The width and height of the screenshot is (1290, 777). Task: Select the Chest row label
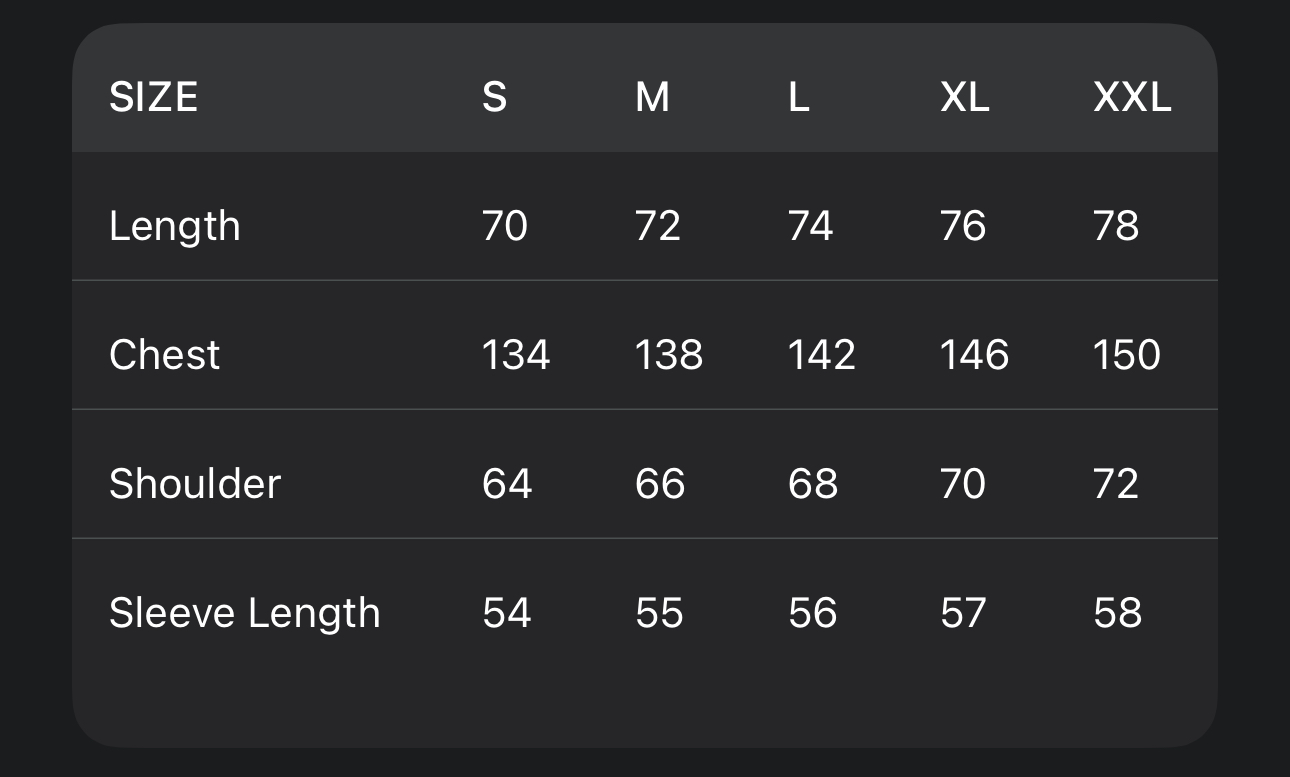(164, 356)
